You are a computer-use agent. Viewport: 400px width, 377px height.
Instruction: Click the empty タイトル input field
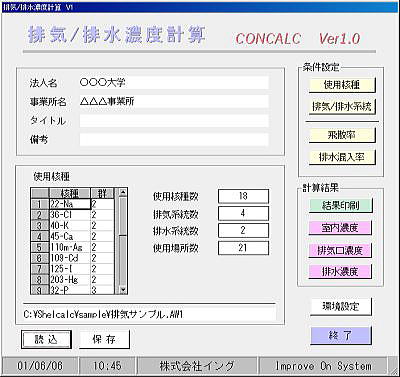(x=174, y=121)
